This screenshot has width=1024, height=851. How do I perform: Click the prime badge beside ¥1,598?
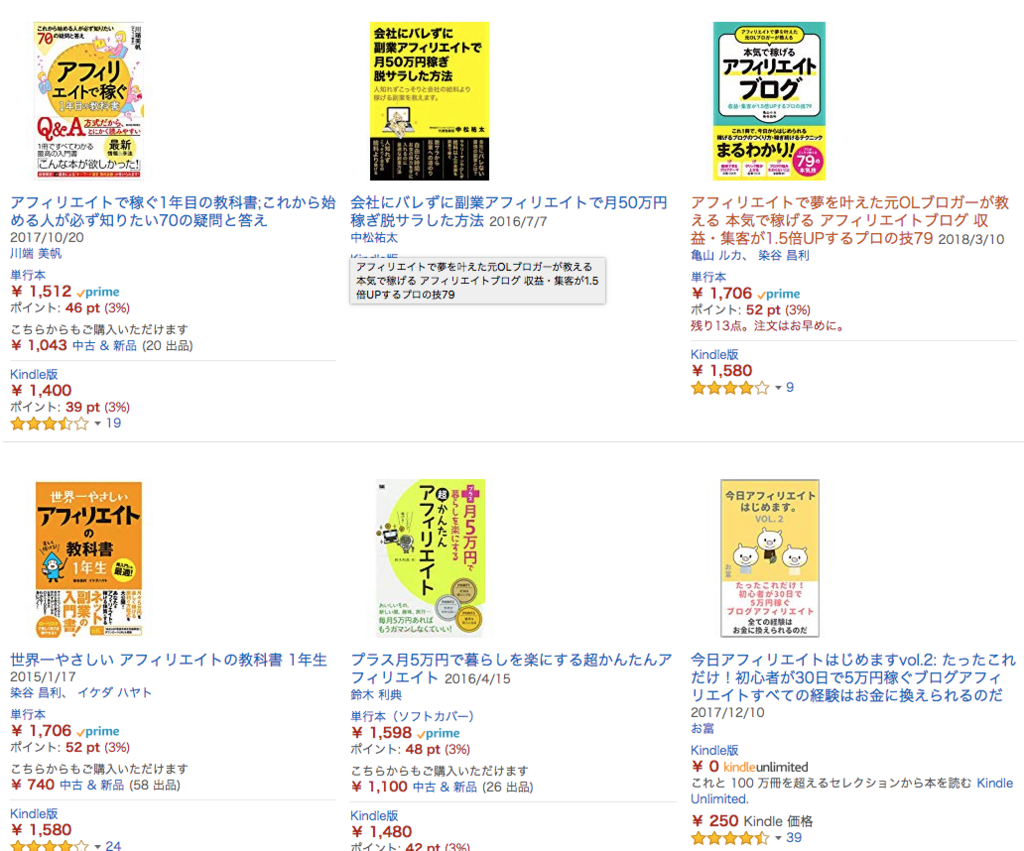tap(438, 733)
